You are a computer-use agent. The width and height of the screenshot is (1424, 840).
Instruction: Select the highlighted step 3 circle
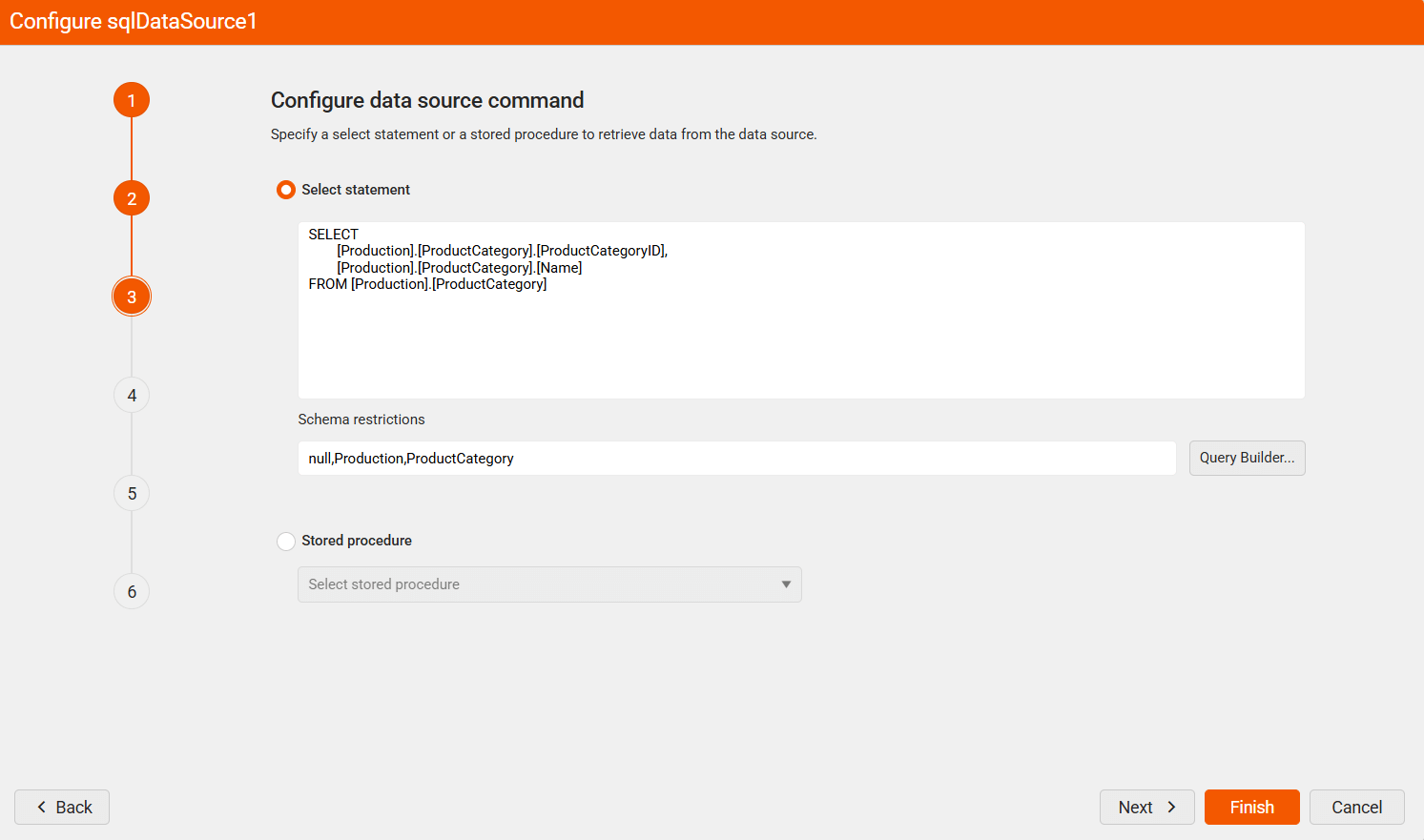131,296
